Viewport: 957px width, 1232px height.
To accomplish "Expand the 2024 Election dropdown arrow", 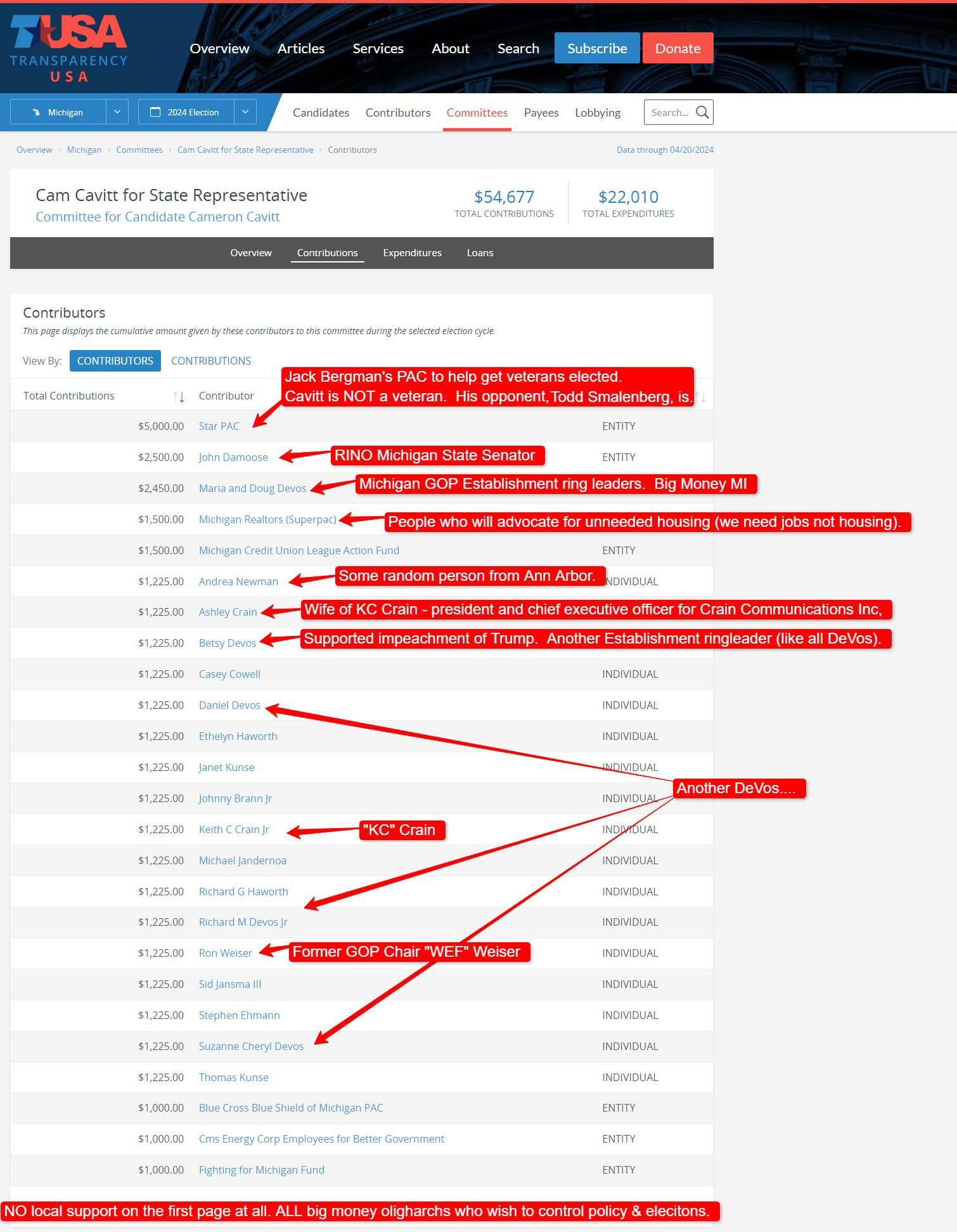I will point(245,112).
